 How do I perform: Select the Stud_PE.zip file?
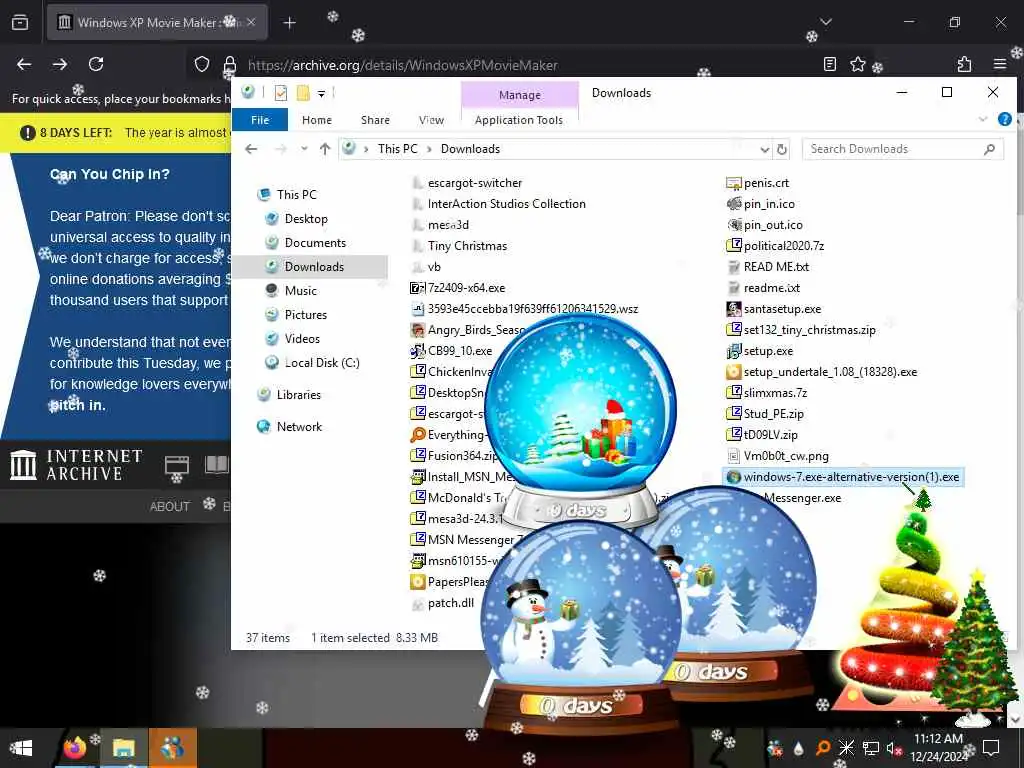click(x=773, y=414)
